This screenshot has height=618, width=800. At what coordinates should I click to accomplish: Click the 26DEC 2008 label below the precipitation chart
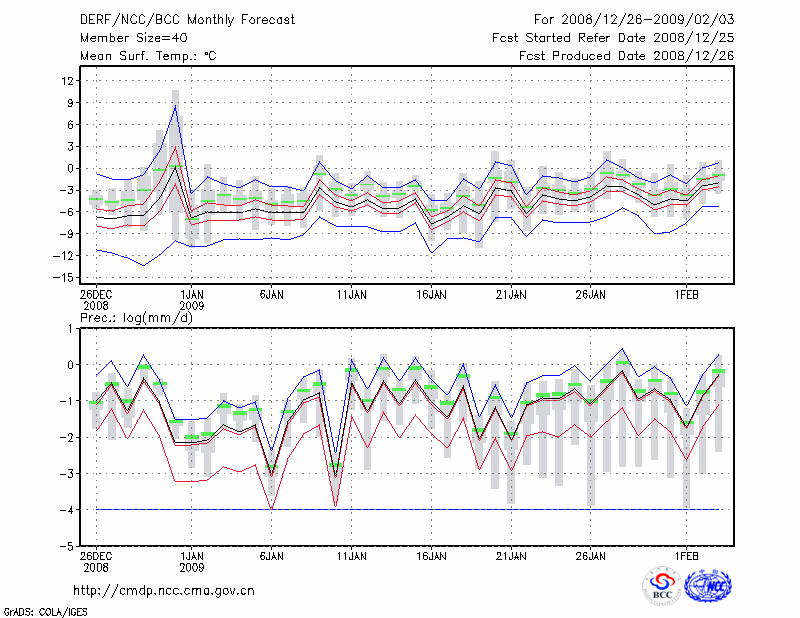(x=96, y=559)
